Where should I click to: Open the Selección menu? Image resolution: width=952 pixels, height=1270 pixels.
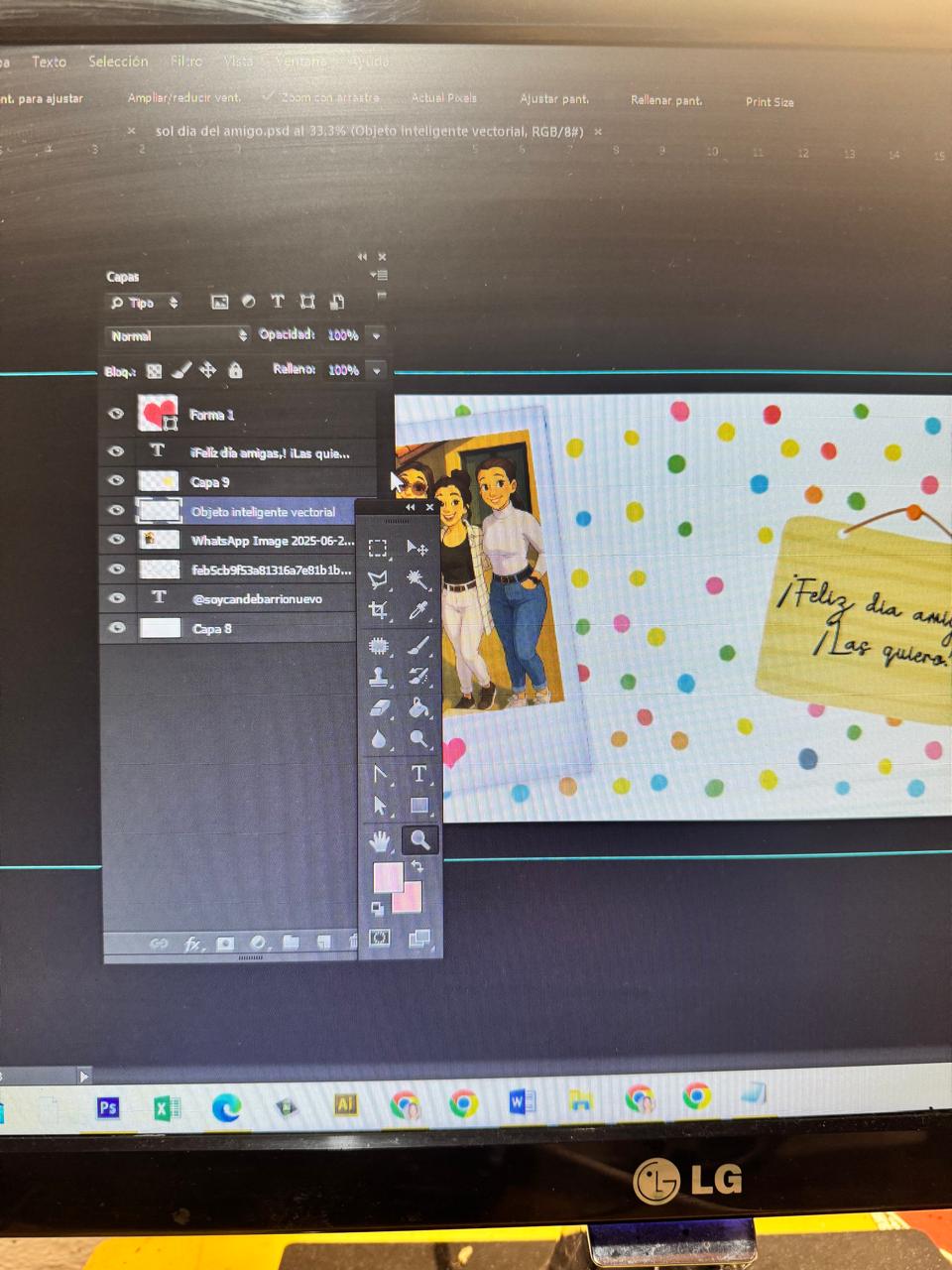click(x=118, y=62)
